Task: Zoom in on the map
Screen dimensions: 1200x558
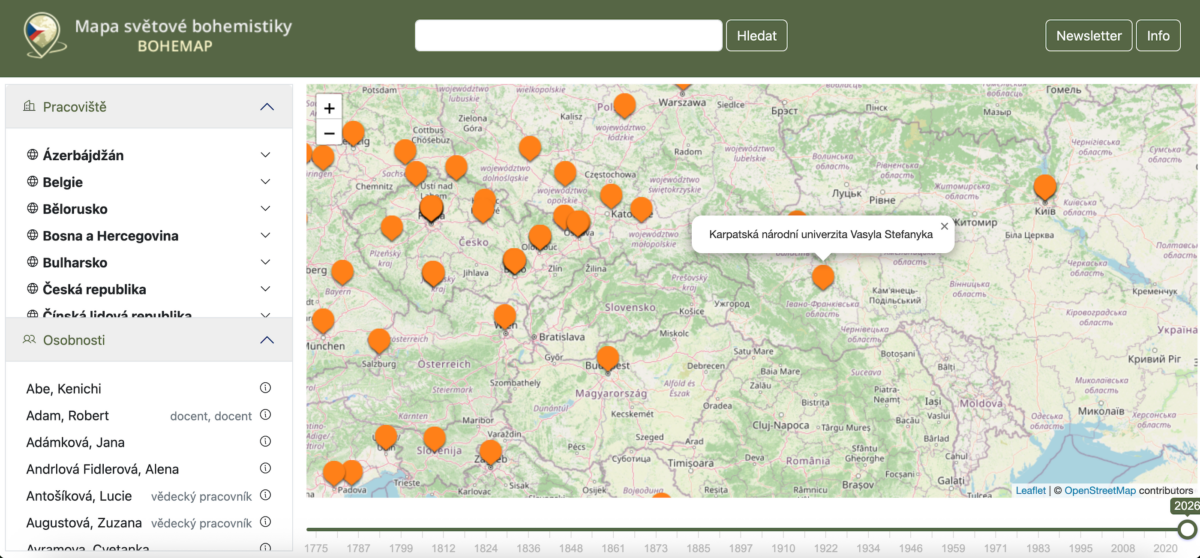Action: pos(329,108)
